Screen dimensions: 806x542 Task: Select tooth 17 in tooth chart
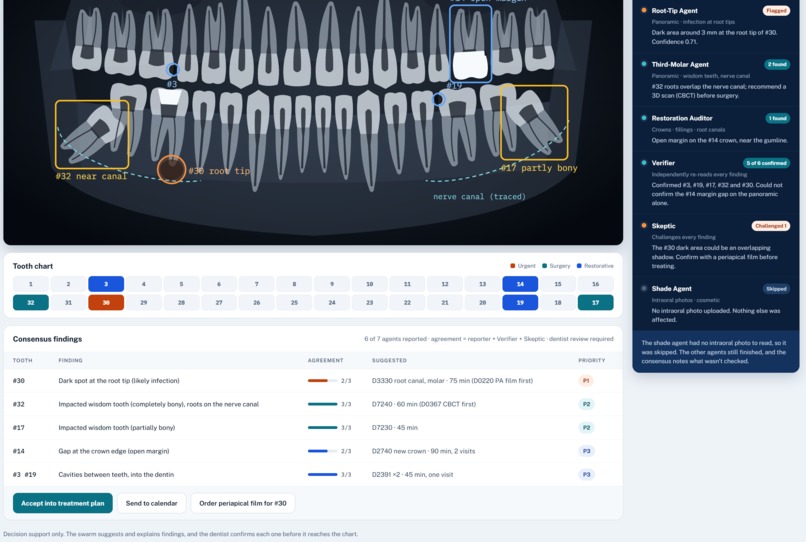595,302
